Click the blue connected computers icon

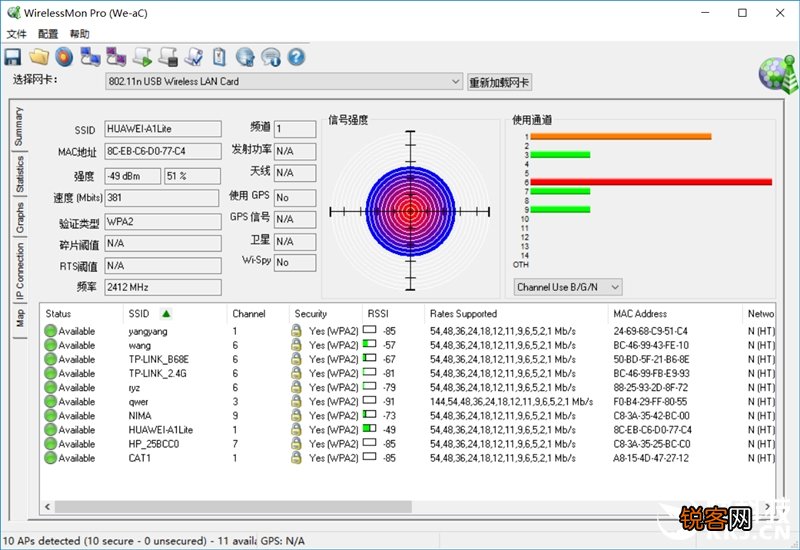coord(90,57)
